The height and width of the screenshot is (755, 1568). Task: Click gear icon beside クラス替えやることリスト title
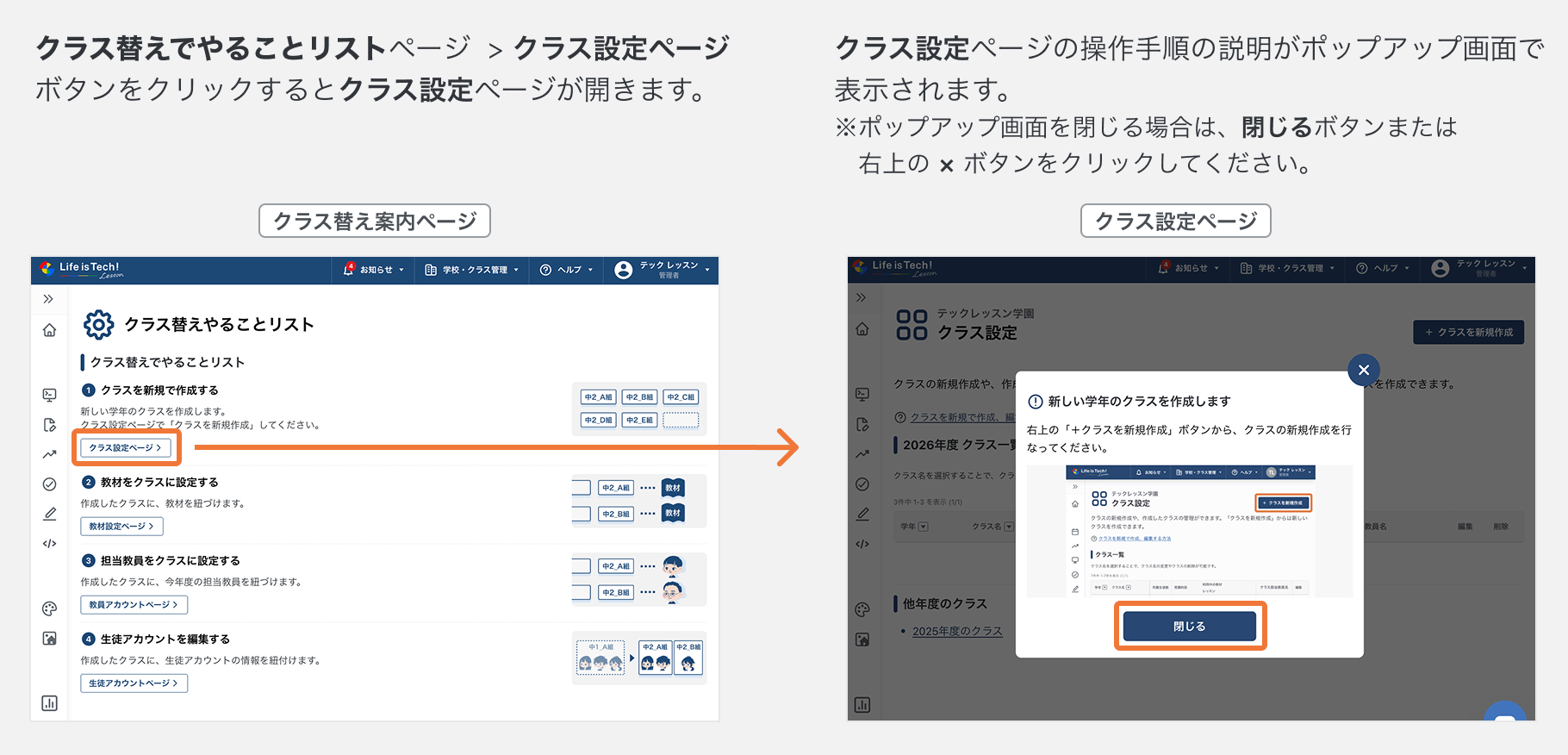(98, 325)
